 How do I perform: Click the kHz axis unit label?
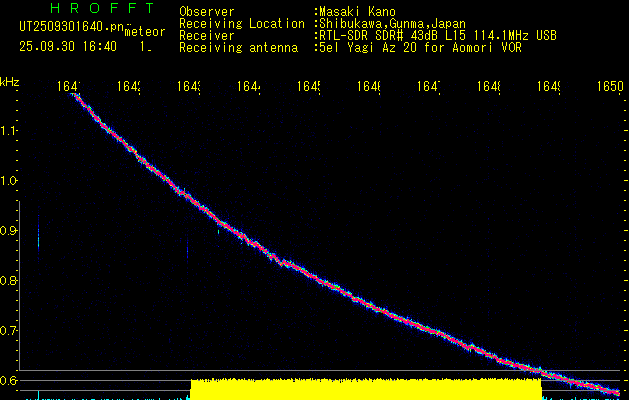[10, 81]
